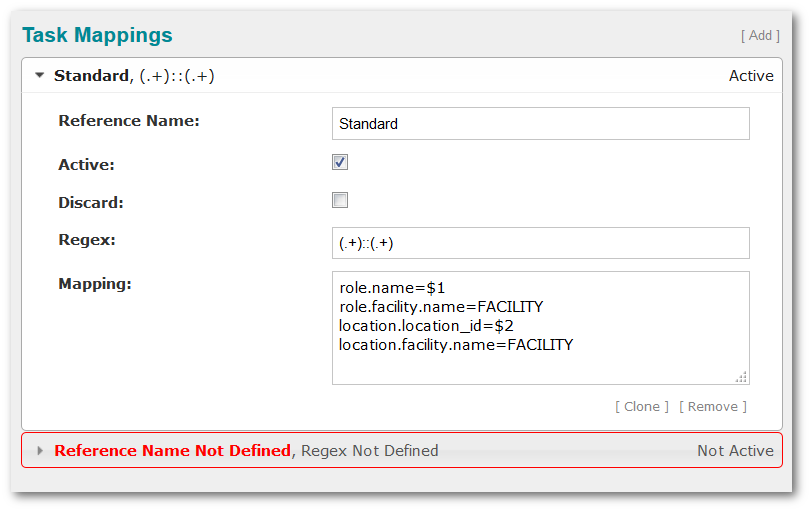Clone the Standard task mapping
811x511 pixels.
point(641,407)
